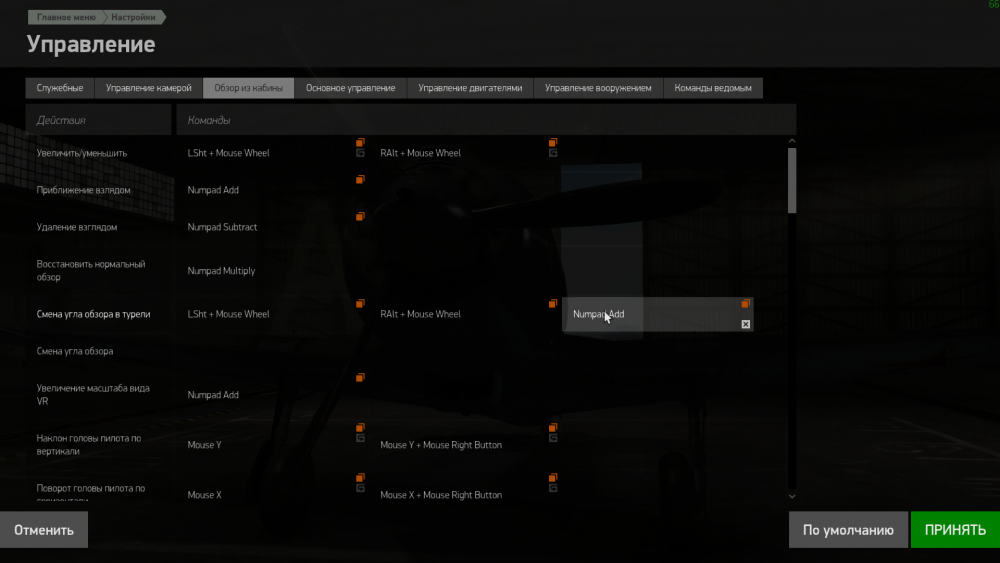
Task: Select Mouse X + Mouse Right Button binding
Action: tap(441, 495)
